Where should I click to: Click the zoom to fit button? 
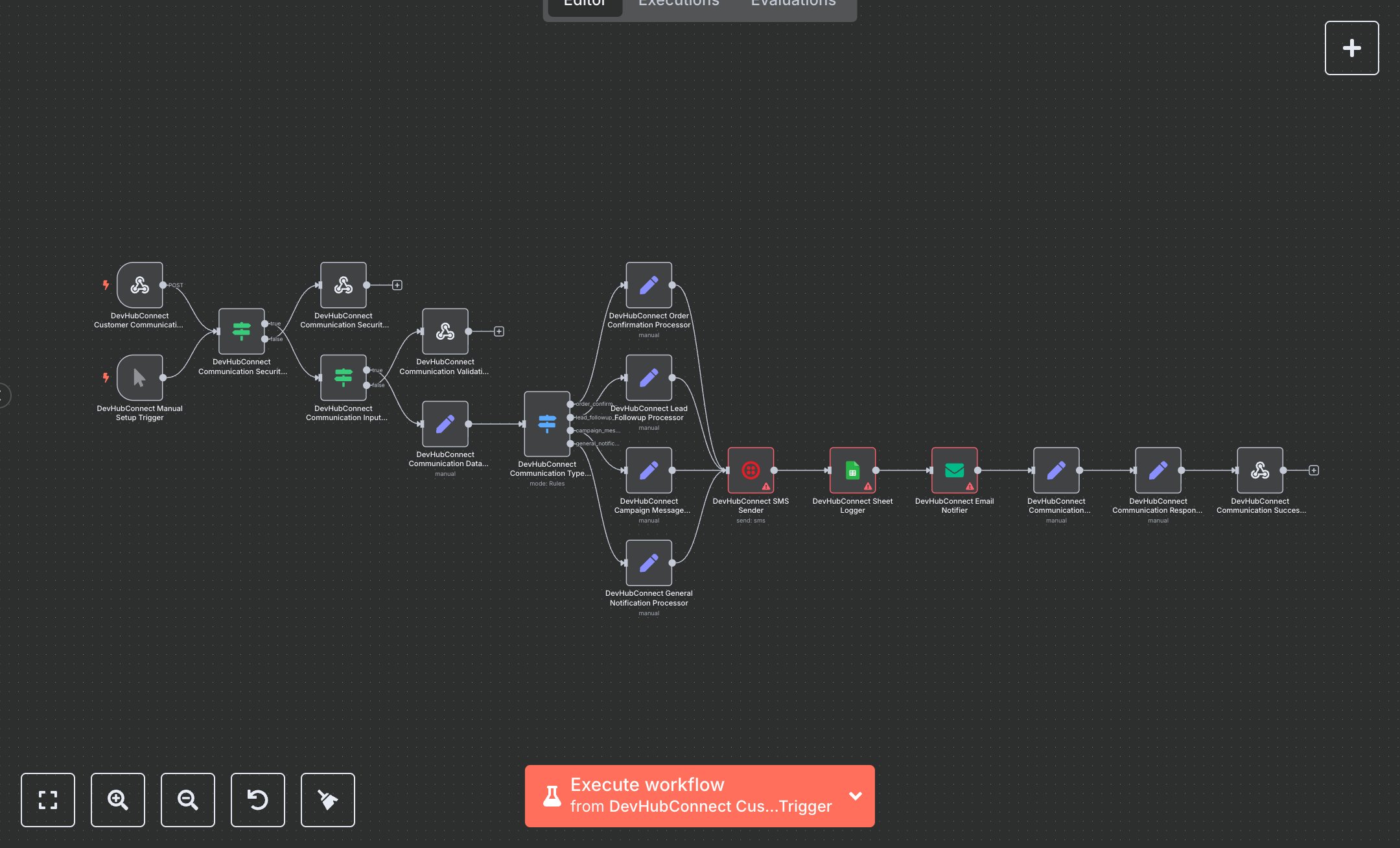tap(48, 799)
